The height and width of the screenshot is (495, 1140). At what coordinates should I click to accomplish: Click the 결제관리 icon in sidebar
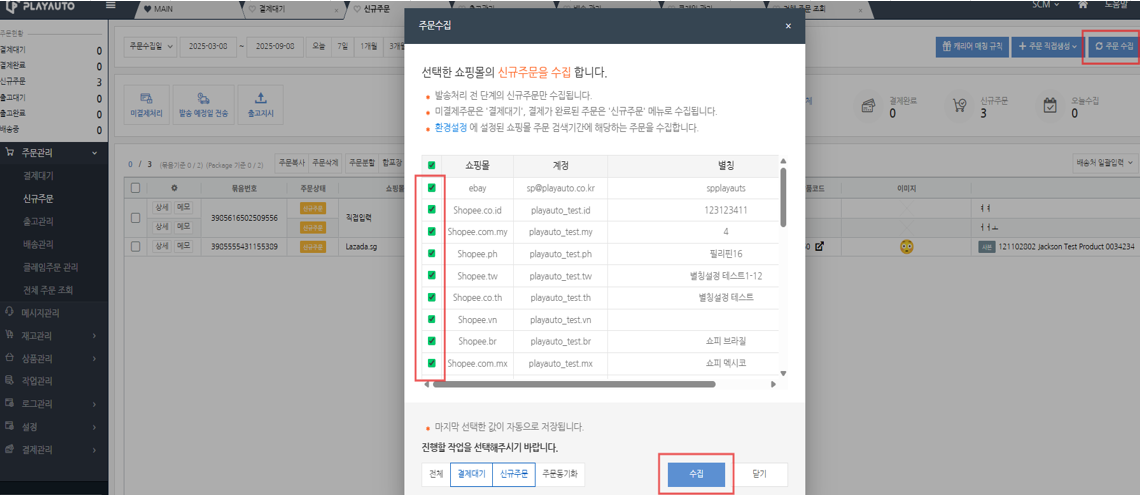coord(9,449)
